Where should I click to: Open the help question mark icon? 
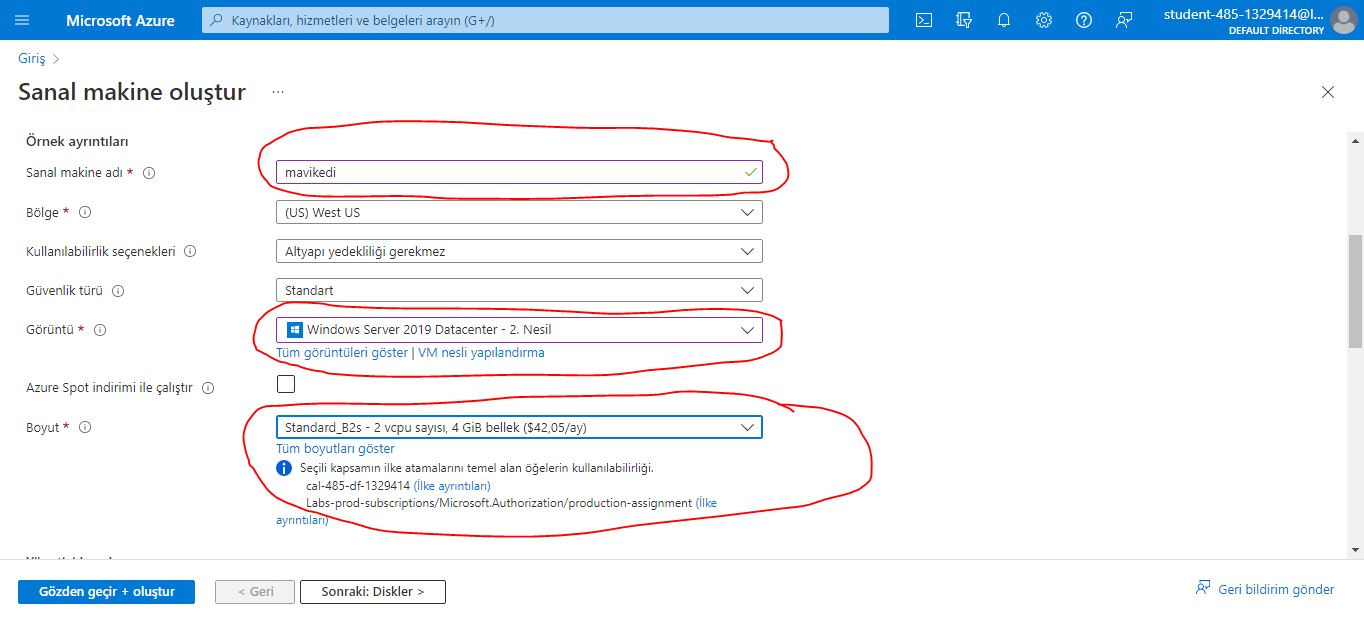1084,20
